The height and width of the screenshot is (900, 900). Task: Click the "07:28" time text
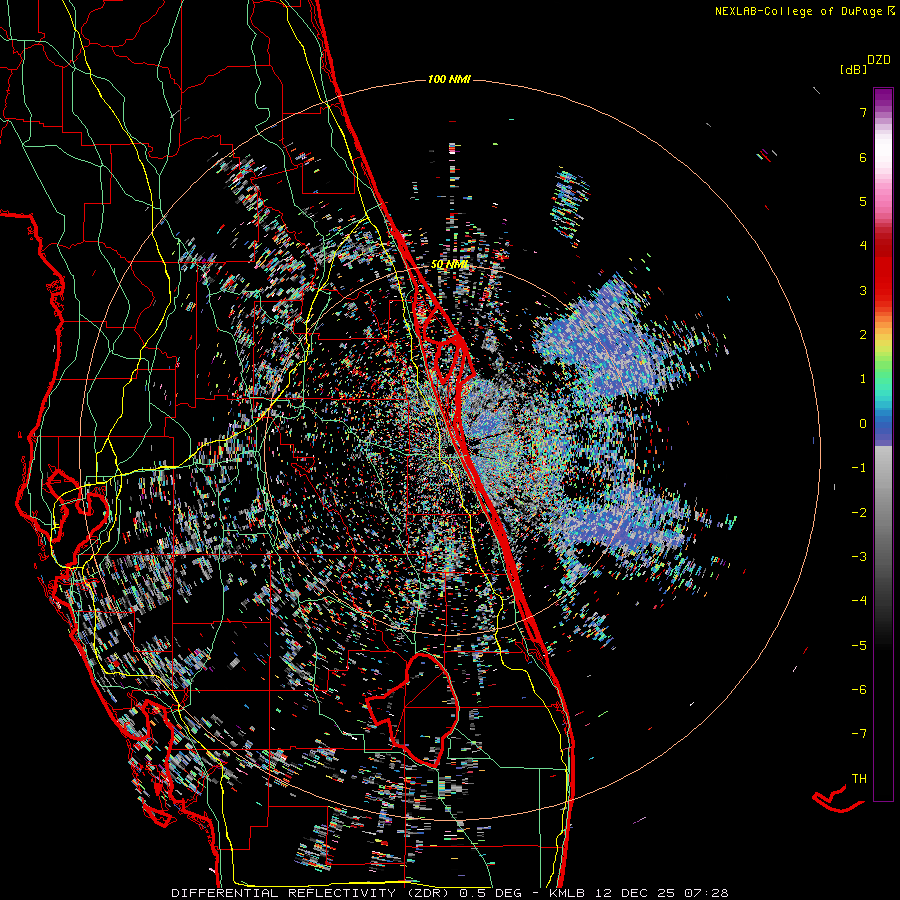[707, 893]
